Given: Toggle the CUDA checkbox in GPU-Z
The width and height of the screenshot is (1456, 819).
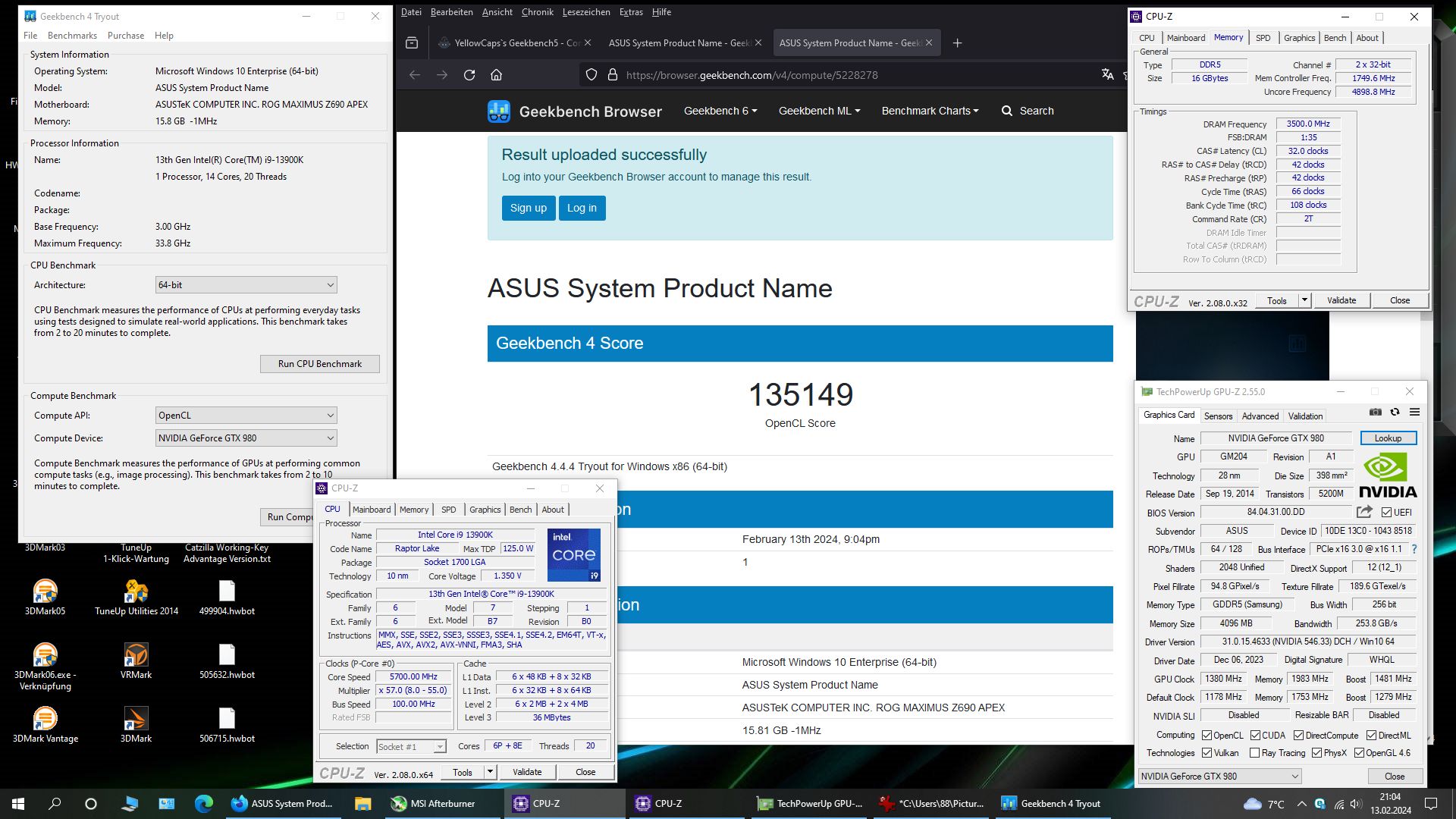Looking at the screenshot, I should coord(1255,735).
